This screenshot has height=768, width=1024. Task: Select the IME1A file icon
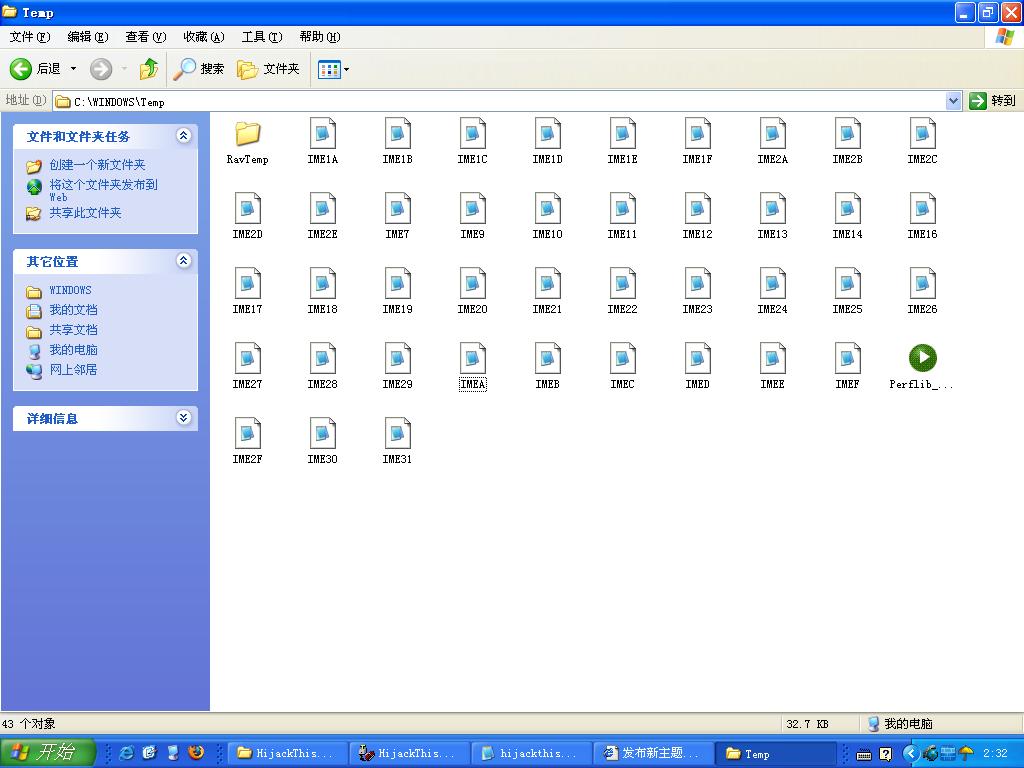click(322, 134)
